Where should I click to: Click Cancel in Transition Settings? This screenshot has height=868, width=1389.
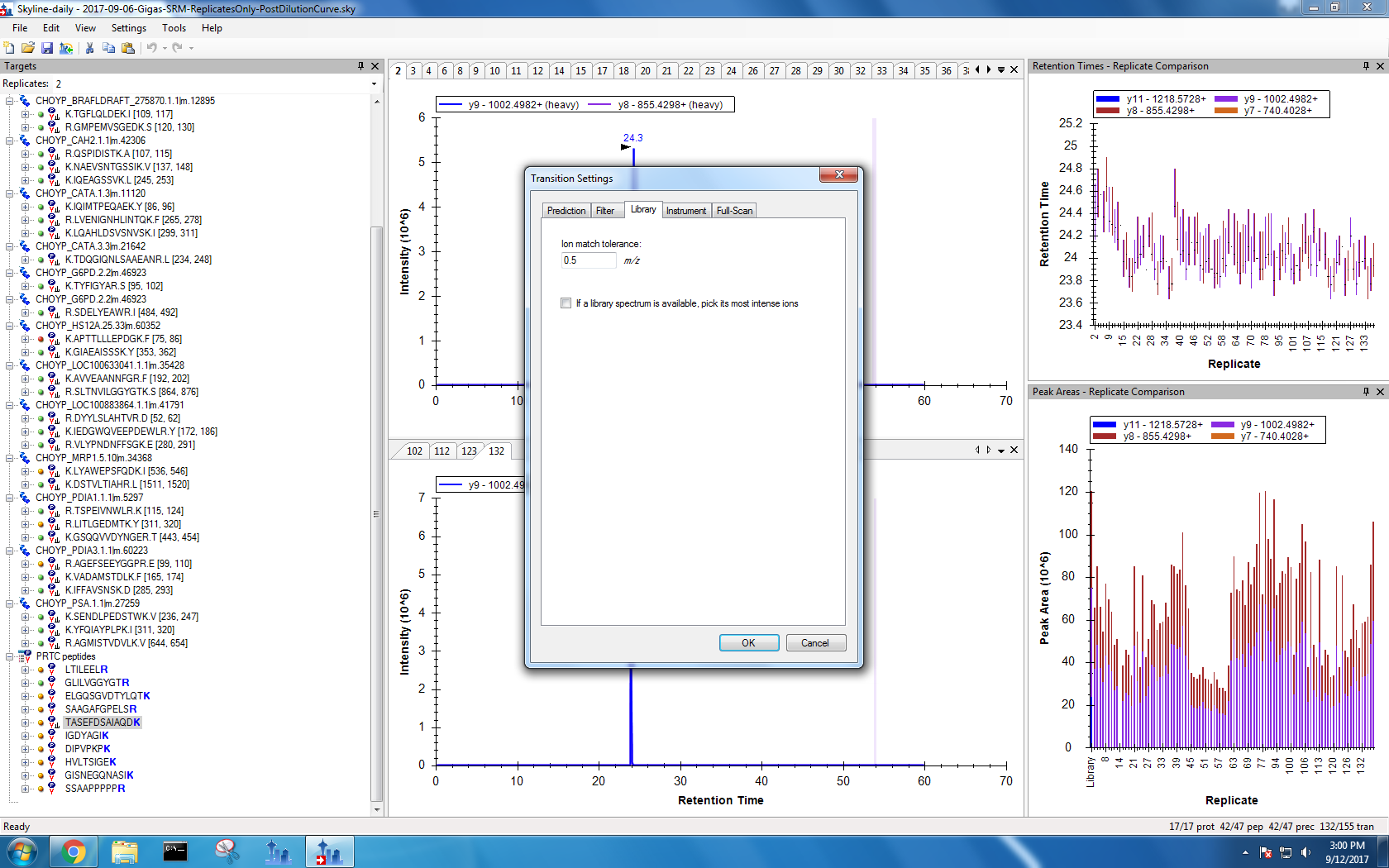[x=815, y=643]
